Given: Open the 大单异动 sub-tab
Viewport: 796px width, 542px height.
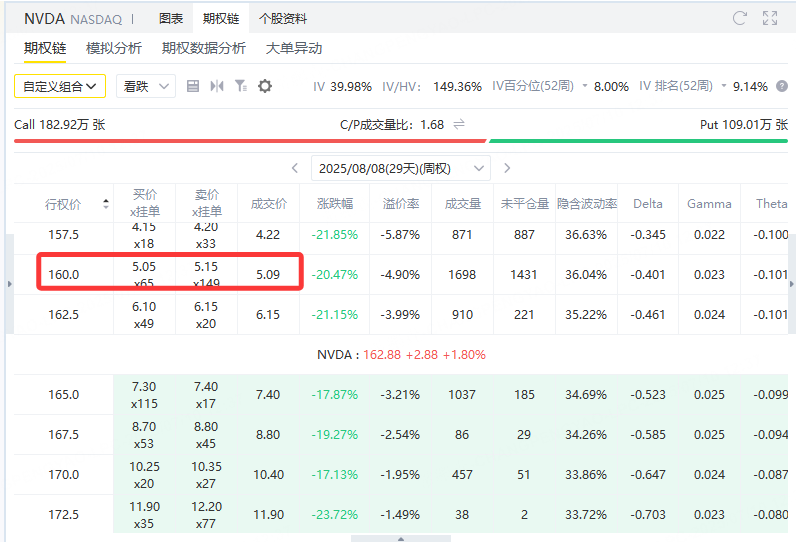Looking at the screenshot, I should [x=294, y=48].
